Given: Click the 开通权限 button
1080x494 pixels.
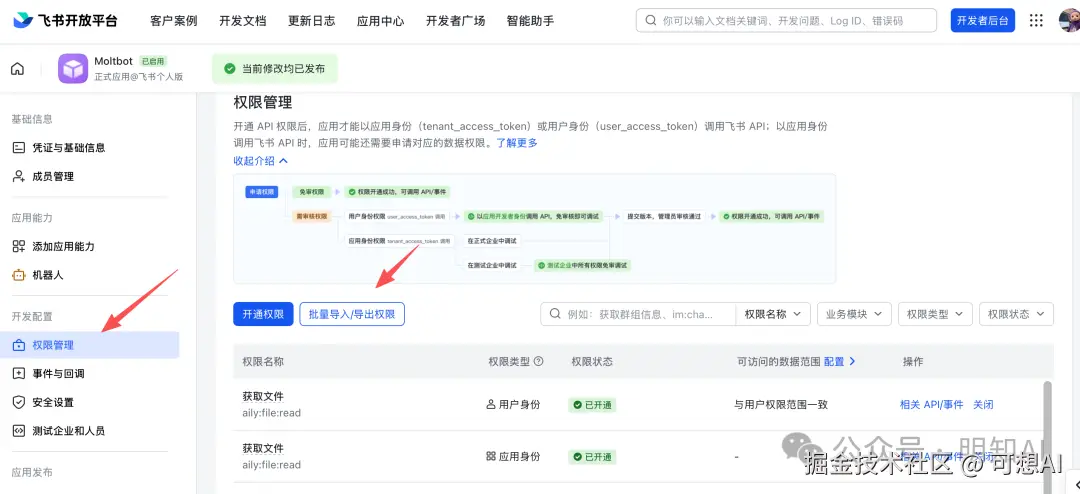Looking at the screenshot, I should point(263,314).
